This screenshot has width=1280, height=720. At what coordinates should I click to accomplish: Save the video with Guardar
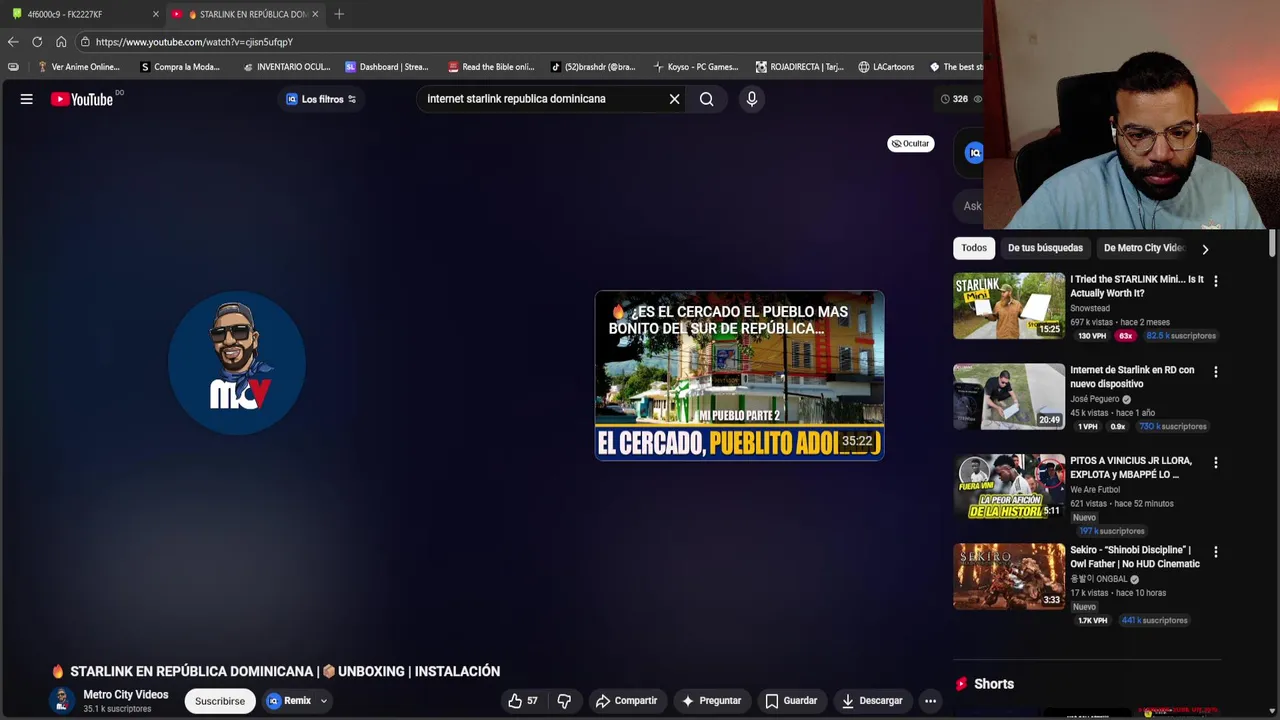[x=791, y=701]
